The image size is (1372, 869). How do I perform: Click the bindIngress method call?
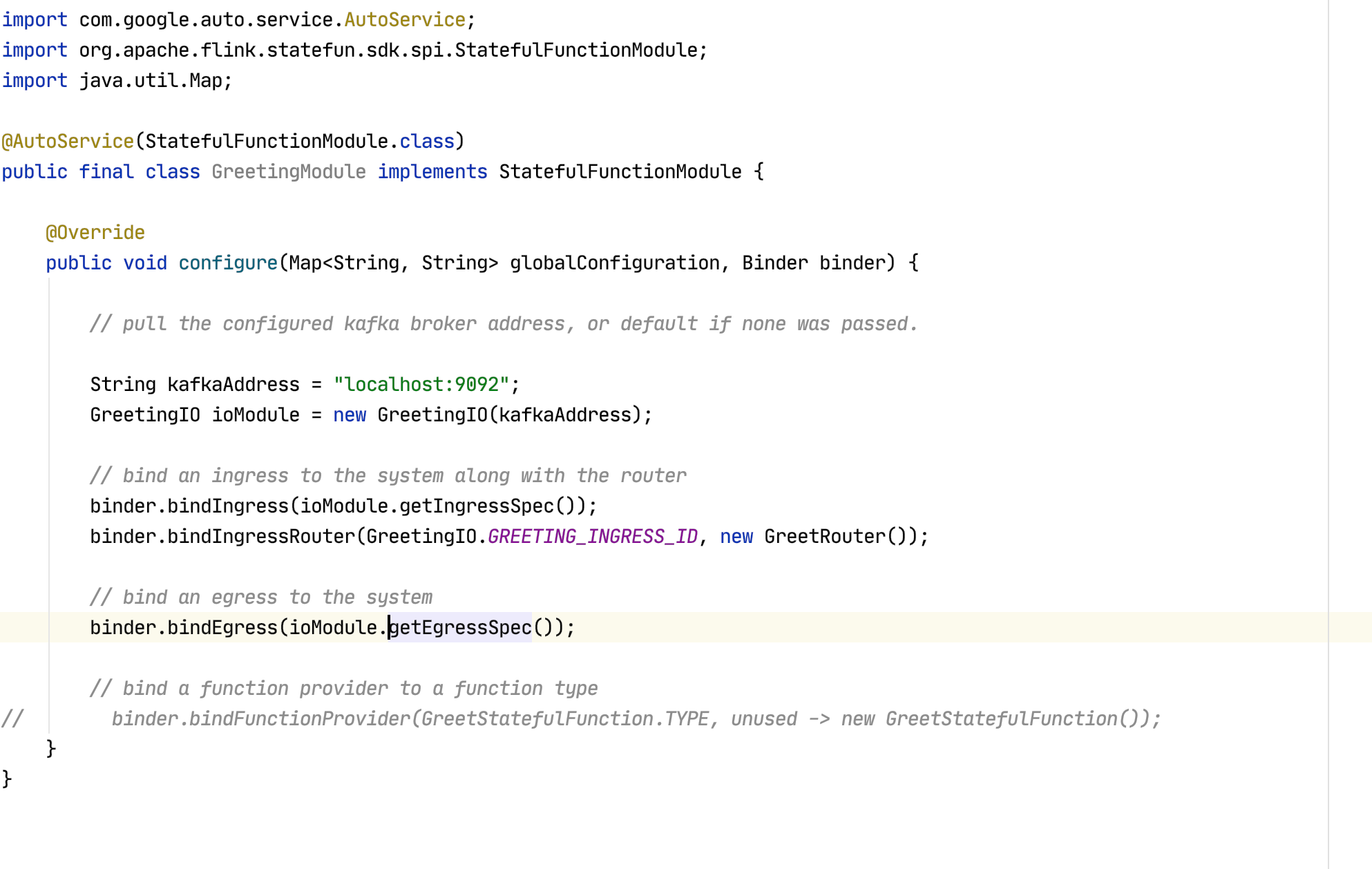coord(228,506)
